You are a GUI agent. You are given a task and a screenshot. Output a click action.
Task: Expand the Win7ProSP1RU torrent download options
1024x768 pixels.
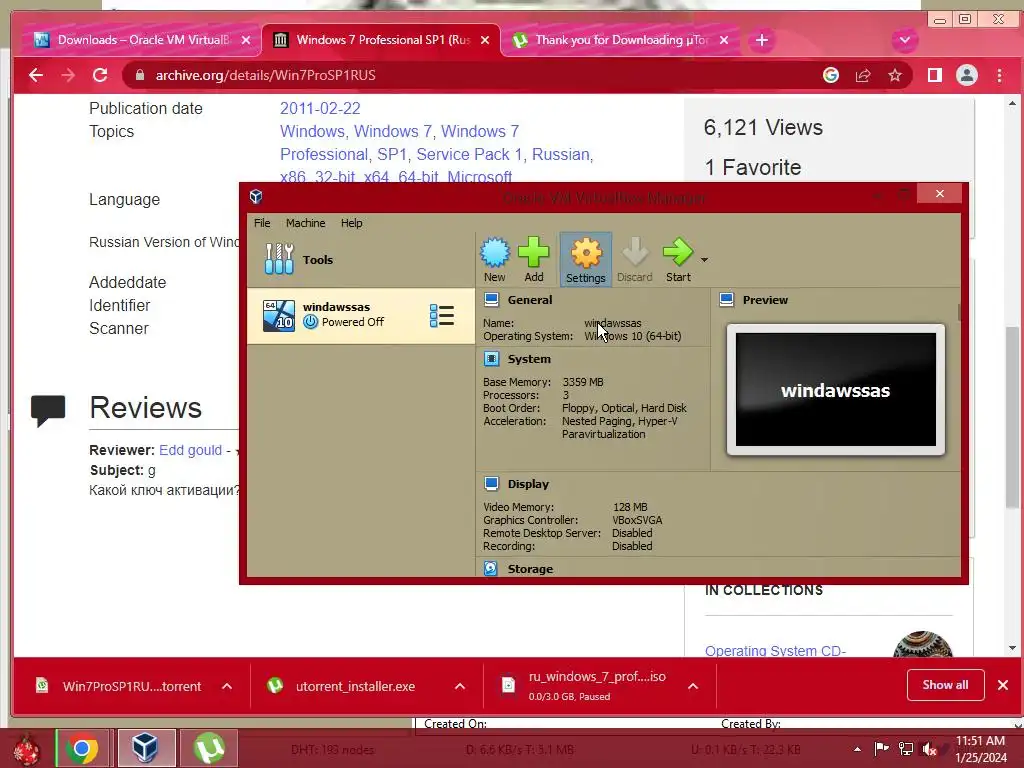pos(227,686)
